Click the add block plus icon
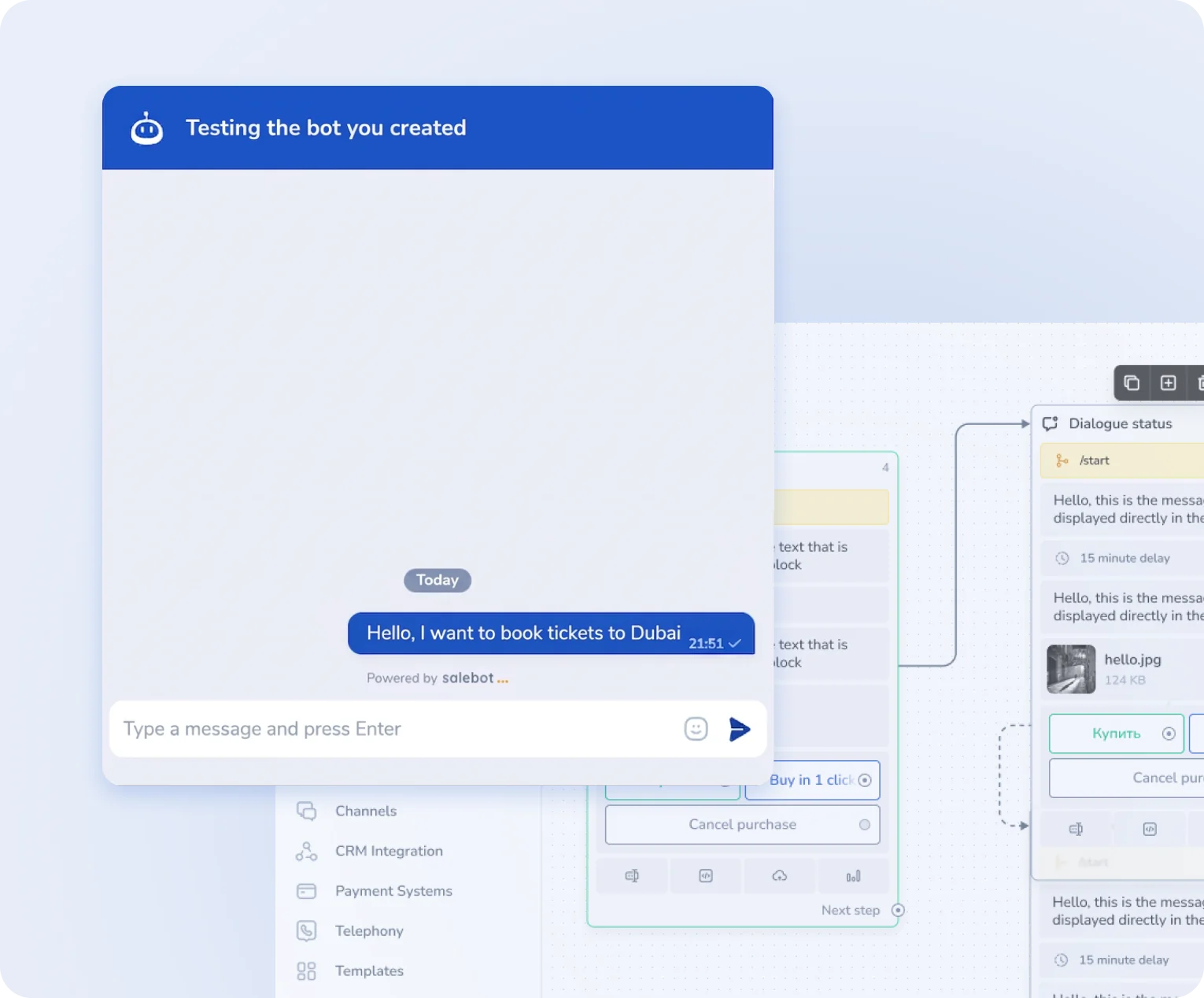This screenshot has width=1204, height=998. point(1168,383)
